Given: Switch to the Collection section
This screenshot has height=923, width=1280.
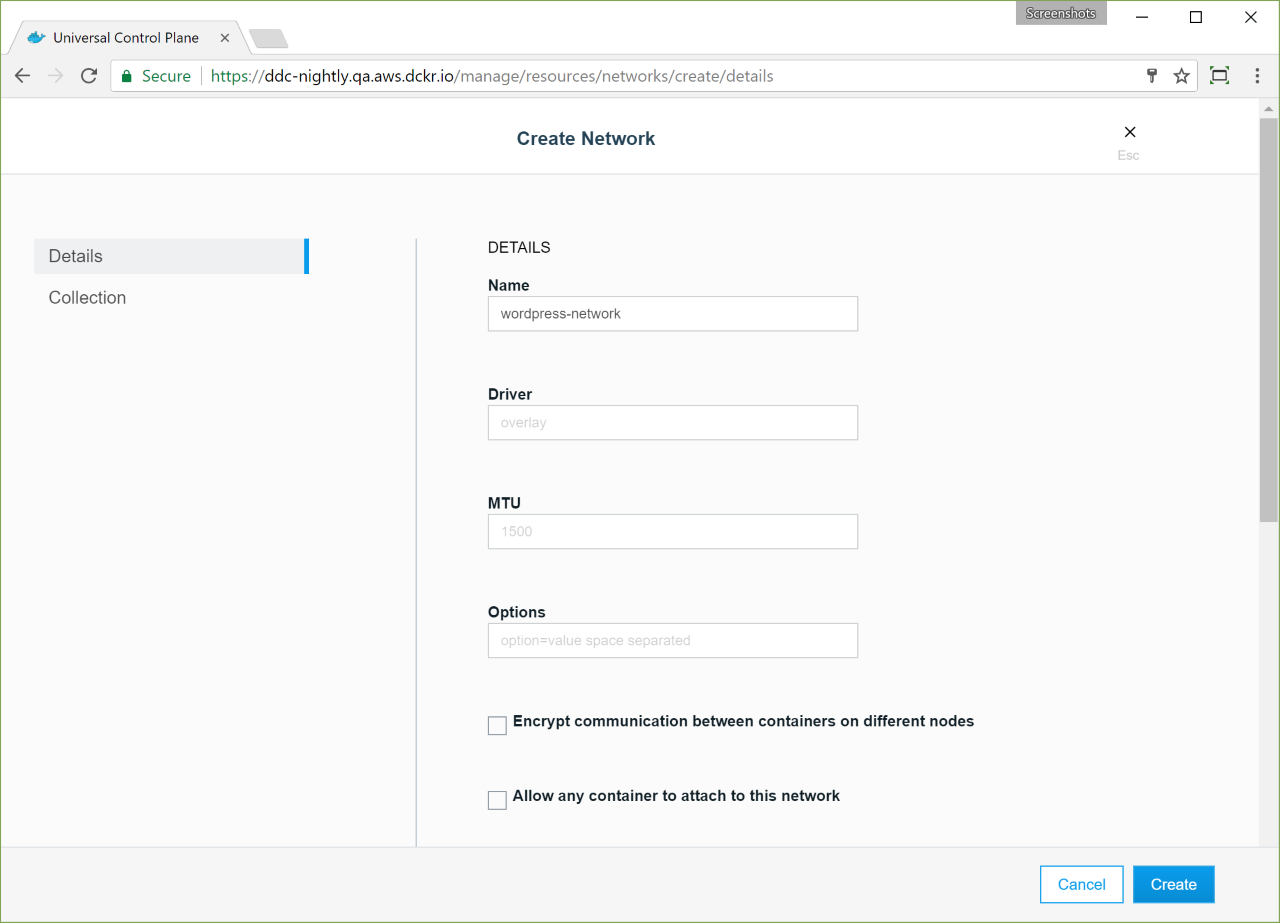Looking at the screenshot, I should click(88, 298).
